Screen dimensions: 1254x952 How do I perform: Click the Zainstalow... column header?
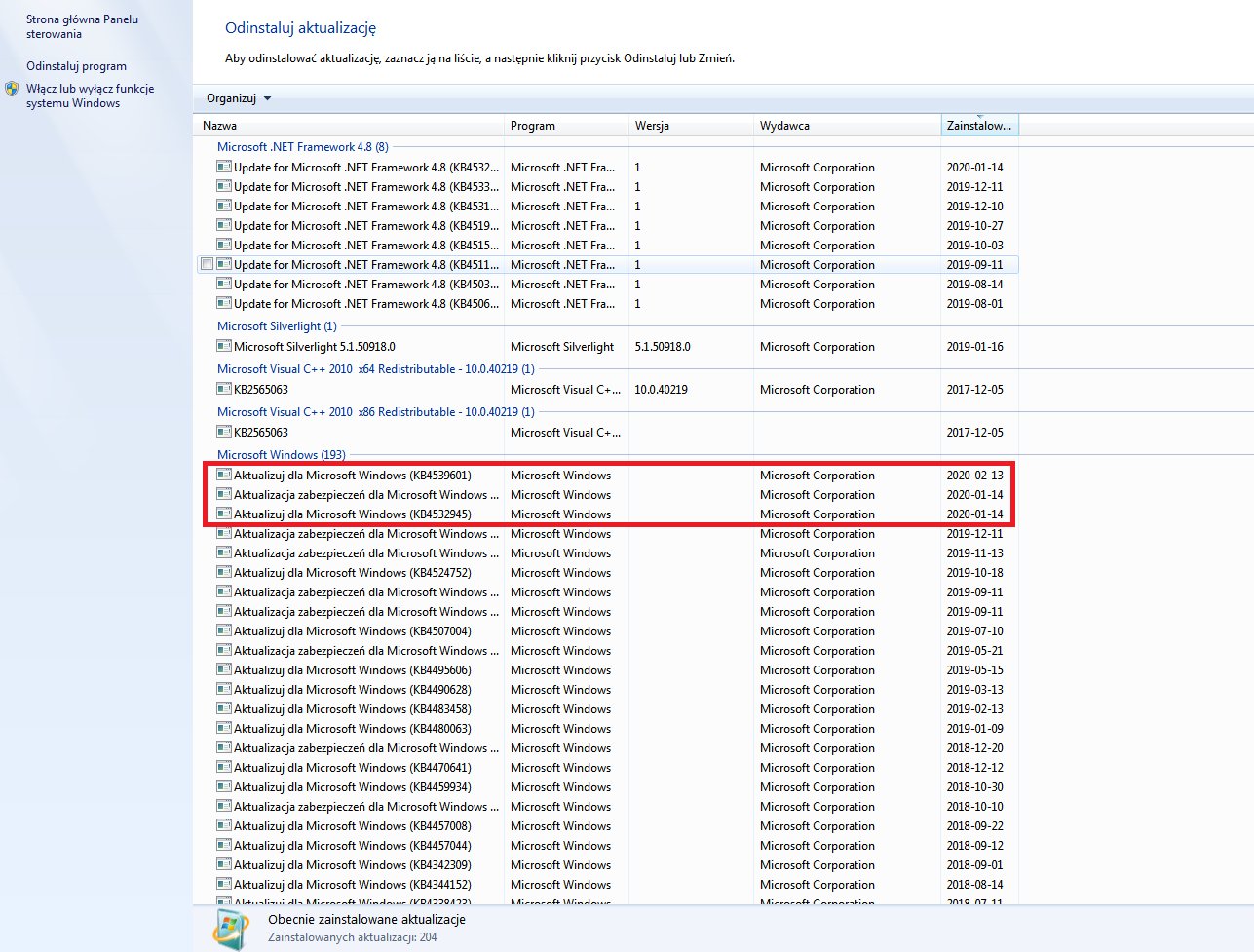tap(979, 126)
